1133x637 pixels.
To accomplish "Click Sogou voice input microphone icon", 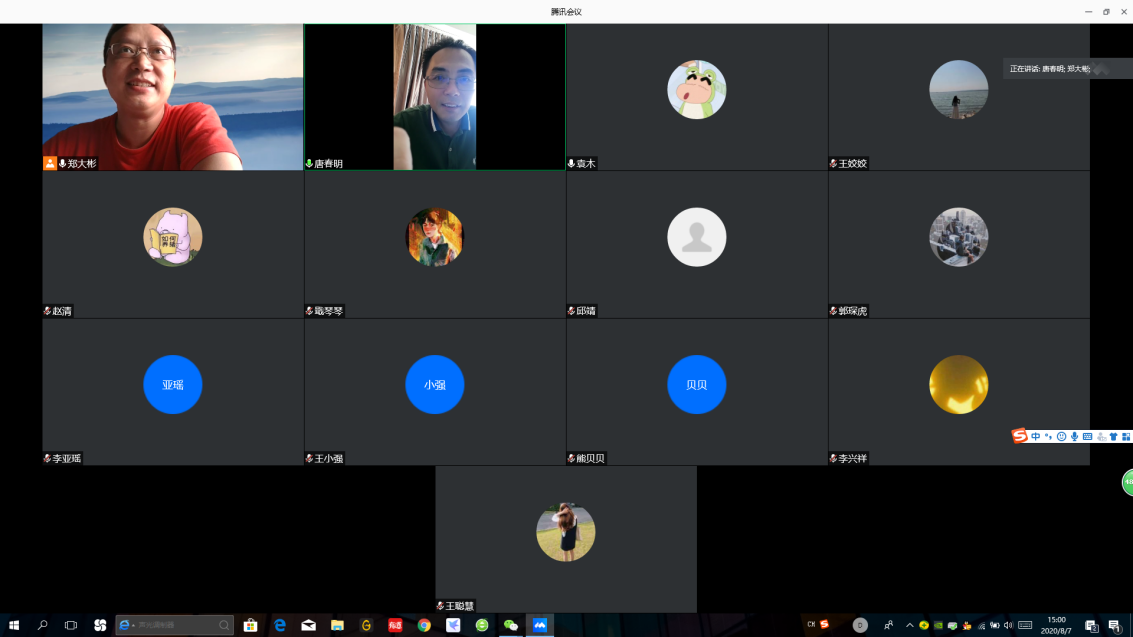I will (x=1074, y=436).
